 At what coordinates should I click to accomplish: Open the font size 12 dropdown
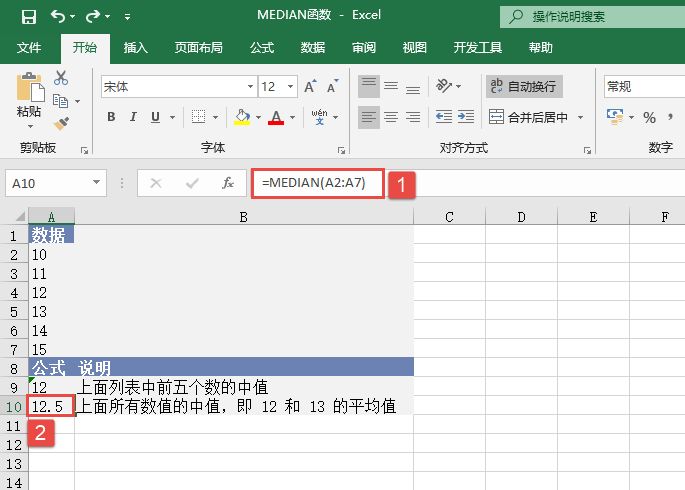(x=291, y=87)
